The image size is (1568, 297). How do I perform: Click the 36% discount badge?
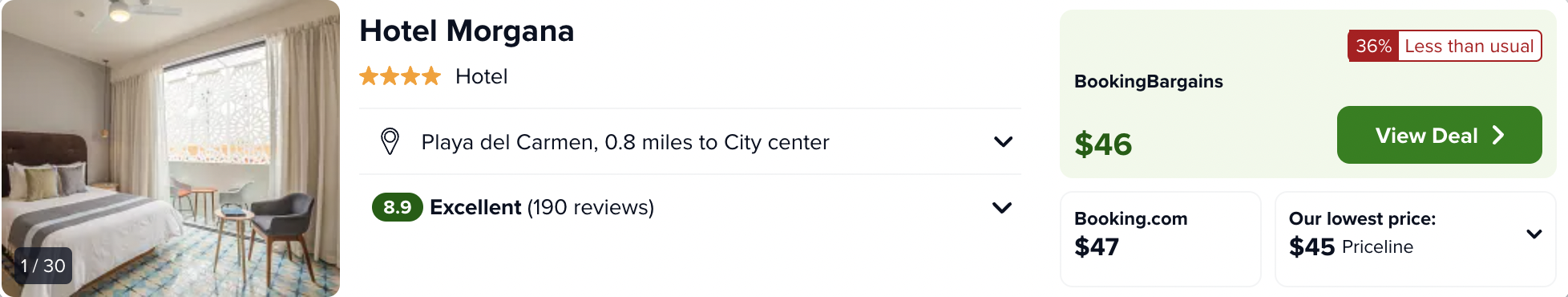click(1373, 46)
